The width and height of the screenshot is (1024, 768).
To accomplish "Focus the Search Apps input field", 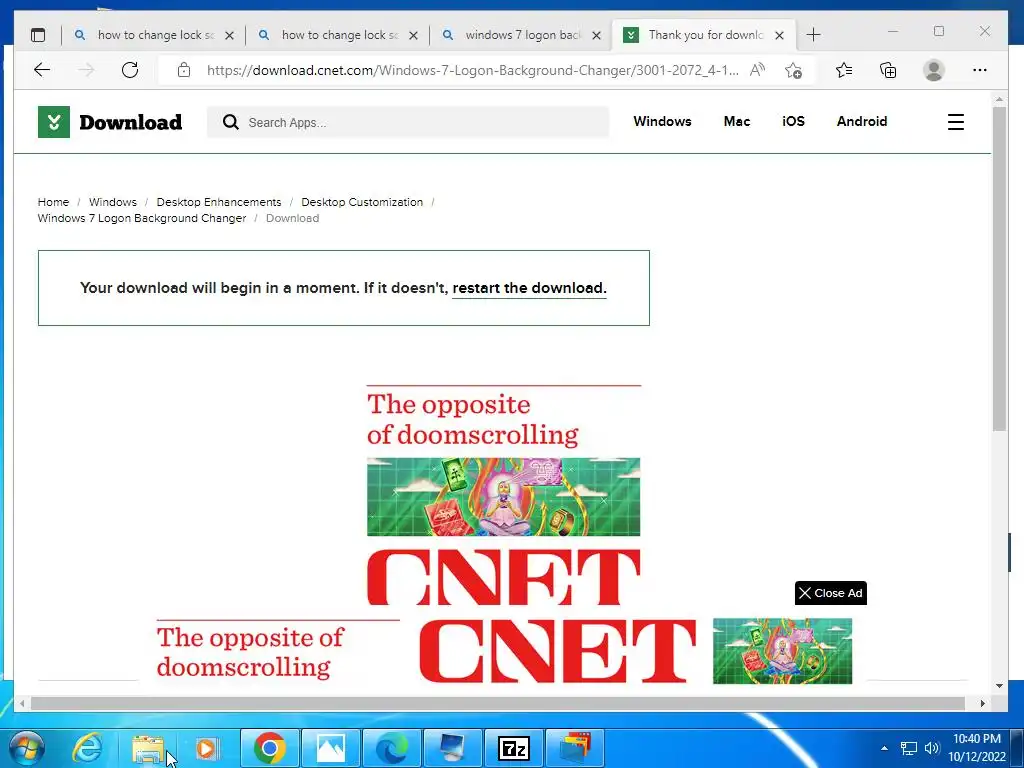I will click(408, 122).
